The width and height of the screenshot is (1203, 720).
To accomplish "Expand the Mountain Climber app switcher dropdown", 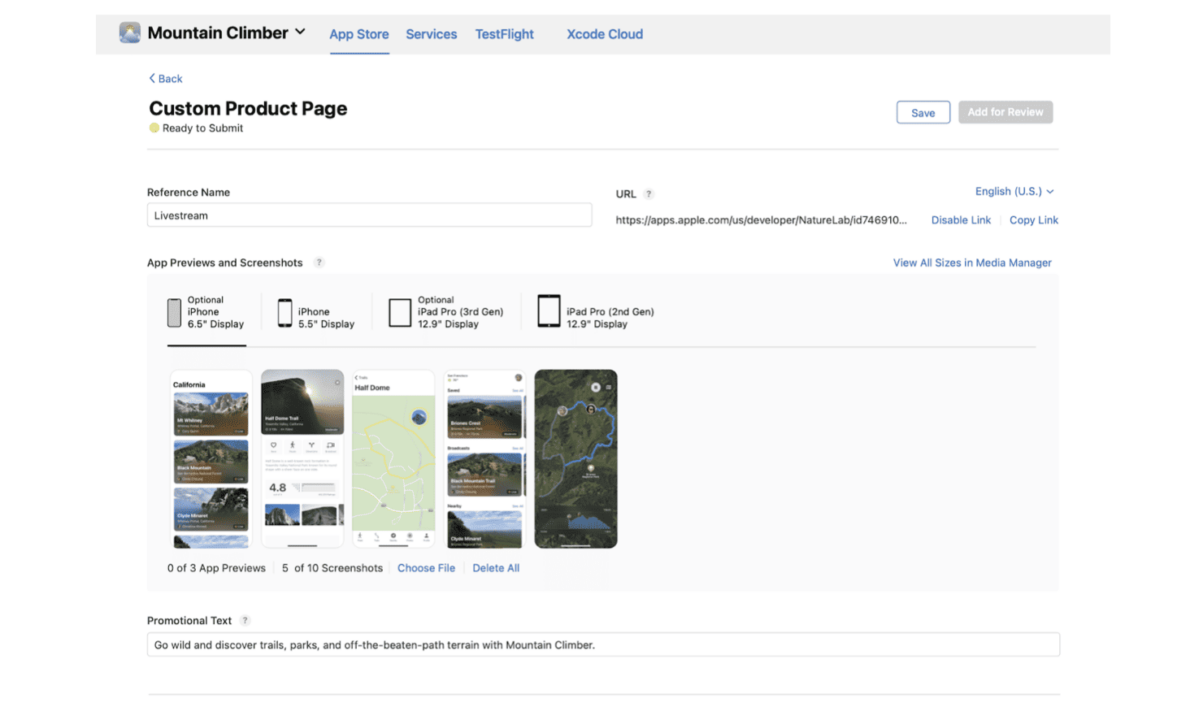I will click(301, 33).
